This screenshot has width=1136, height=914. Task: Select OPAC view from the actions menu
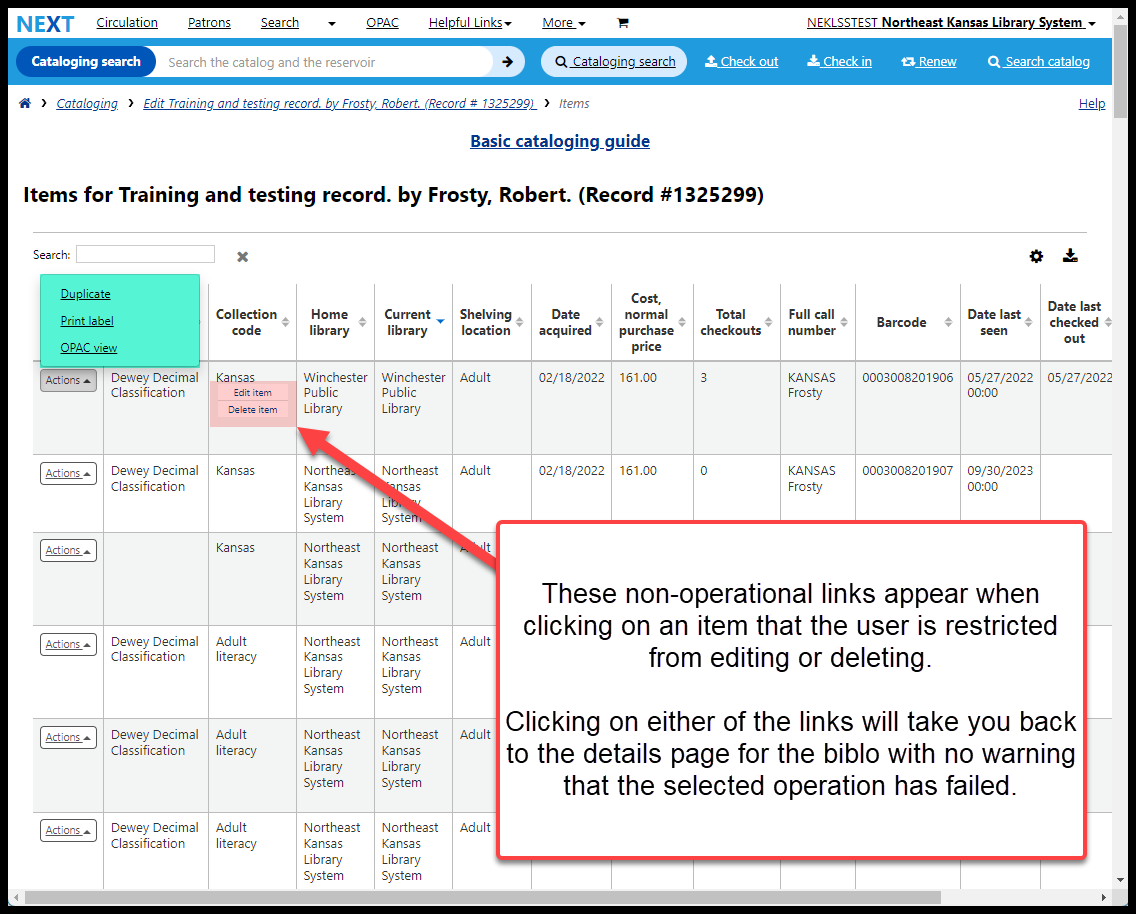[89, 348]
